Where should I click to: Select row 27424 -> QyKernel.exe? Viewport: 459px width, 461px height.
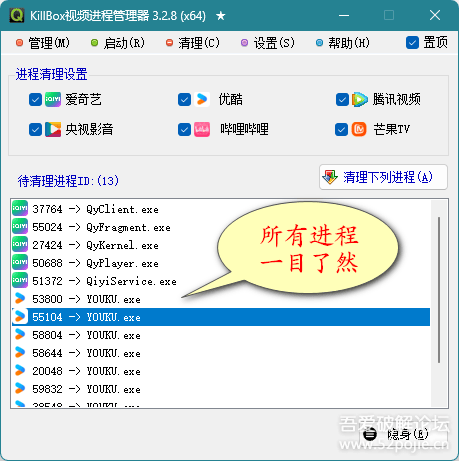pyautogui.click(x=221, y=245)
